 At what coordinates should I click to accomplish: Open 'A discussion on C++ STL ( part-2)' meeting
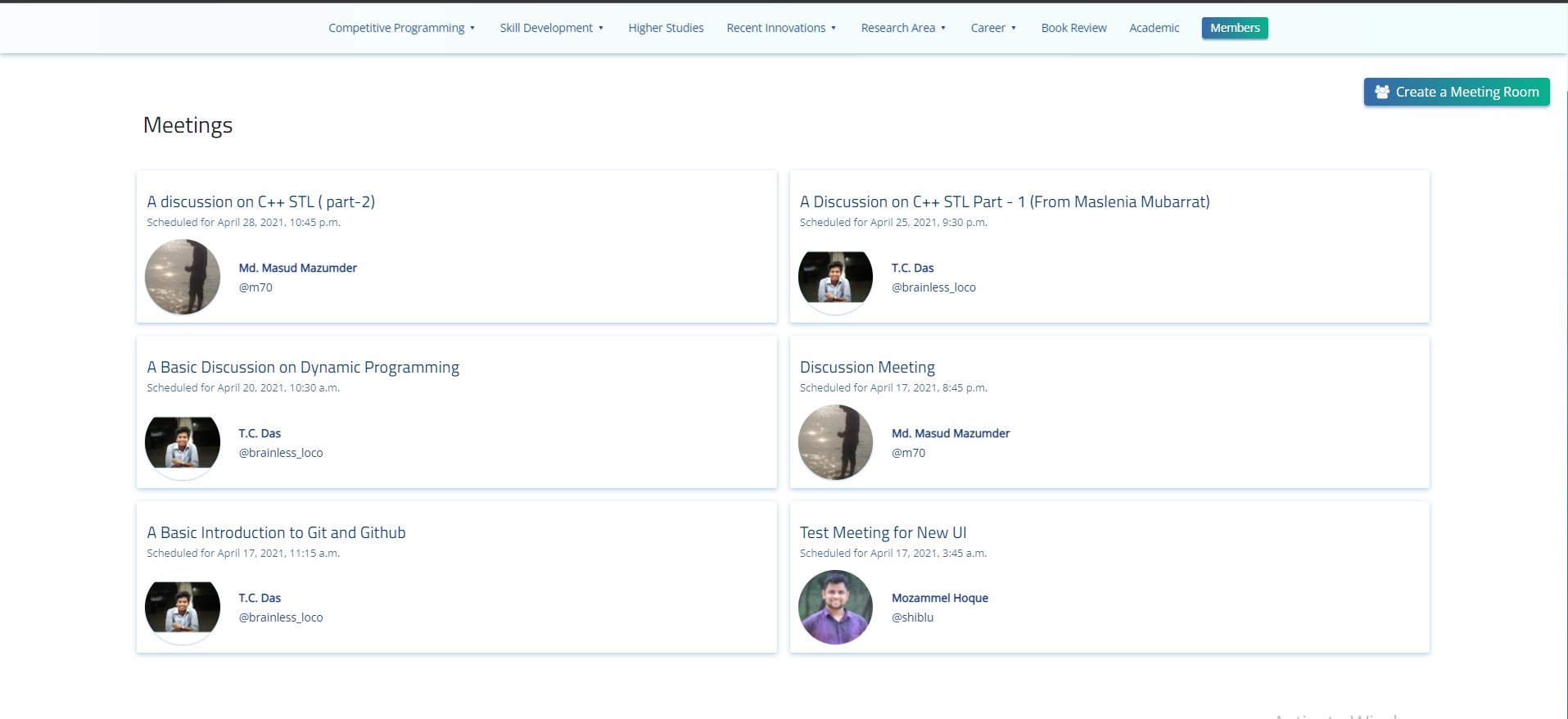point(260,201)
